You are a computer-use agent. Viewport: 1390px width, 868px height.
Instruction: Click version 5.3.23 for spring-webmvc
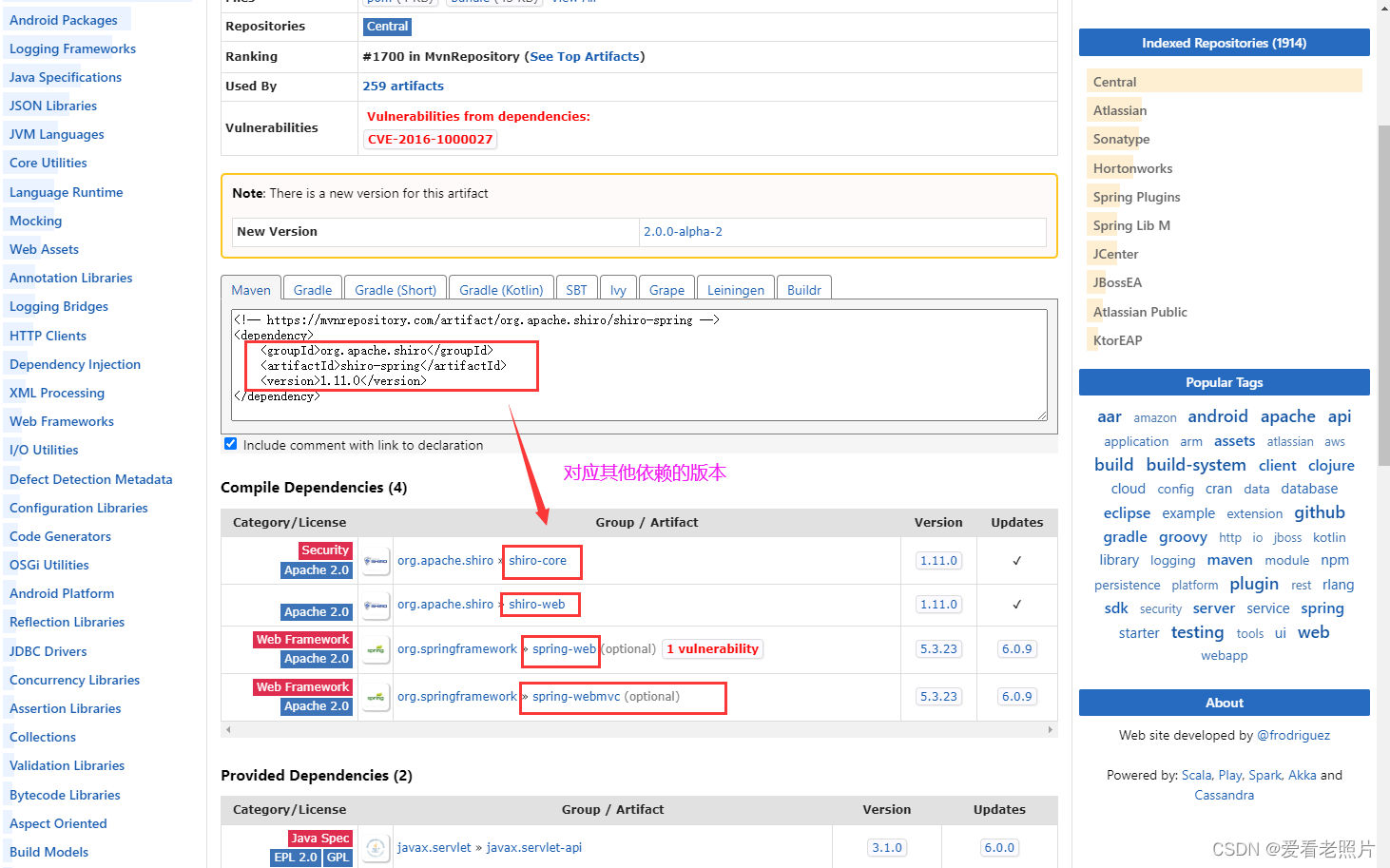tap(938, 697)
